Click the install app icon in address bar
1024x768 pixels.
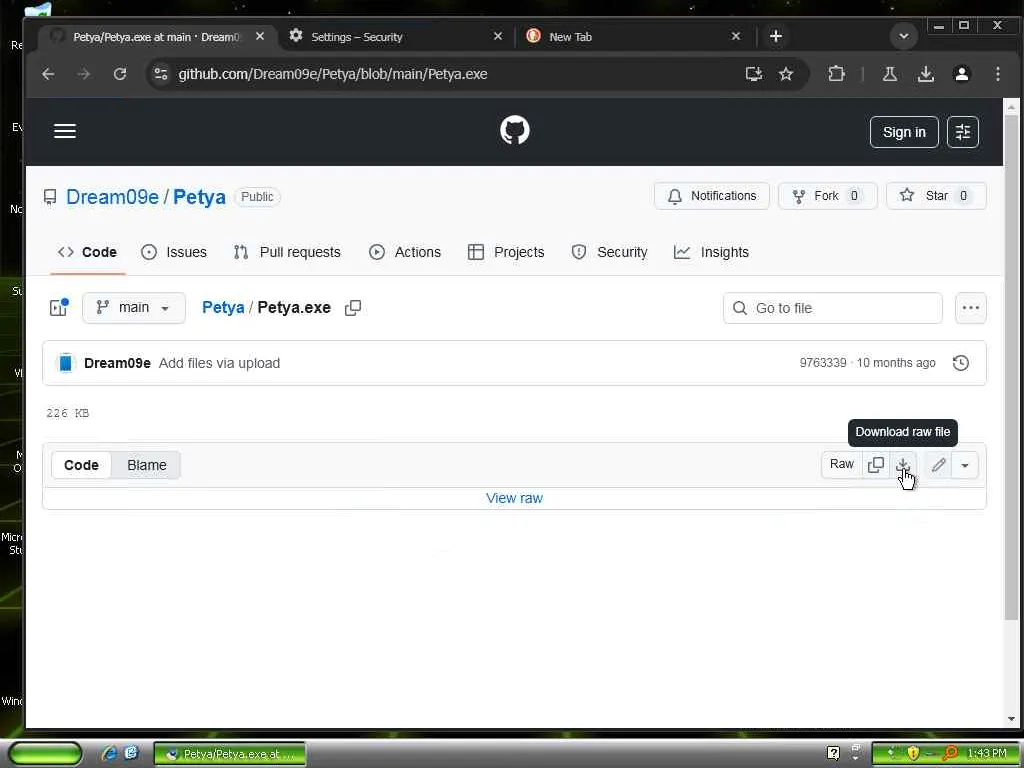[x=754, y=74]
